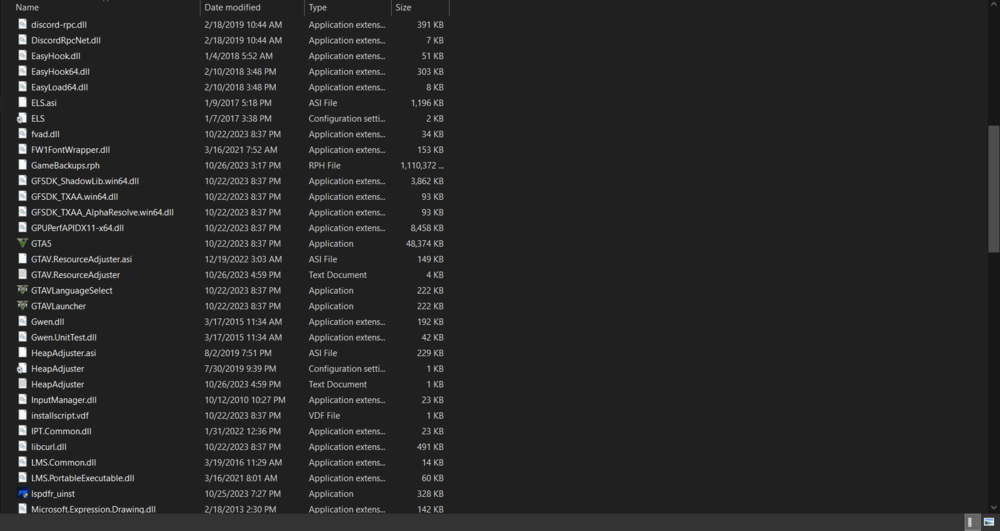1000x531 pixels.
Task: Click the discord-rpc.dll file icon
Action: (x=22, y=25)
